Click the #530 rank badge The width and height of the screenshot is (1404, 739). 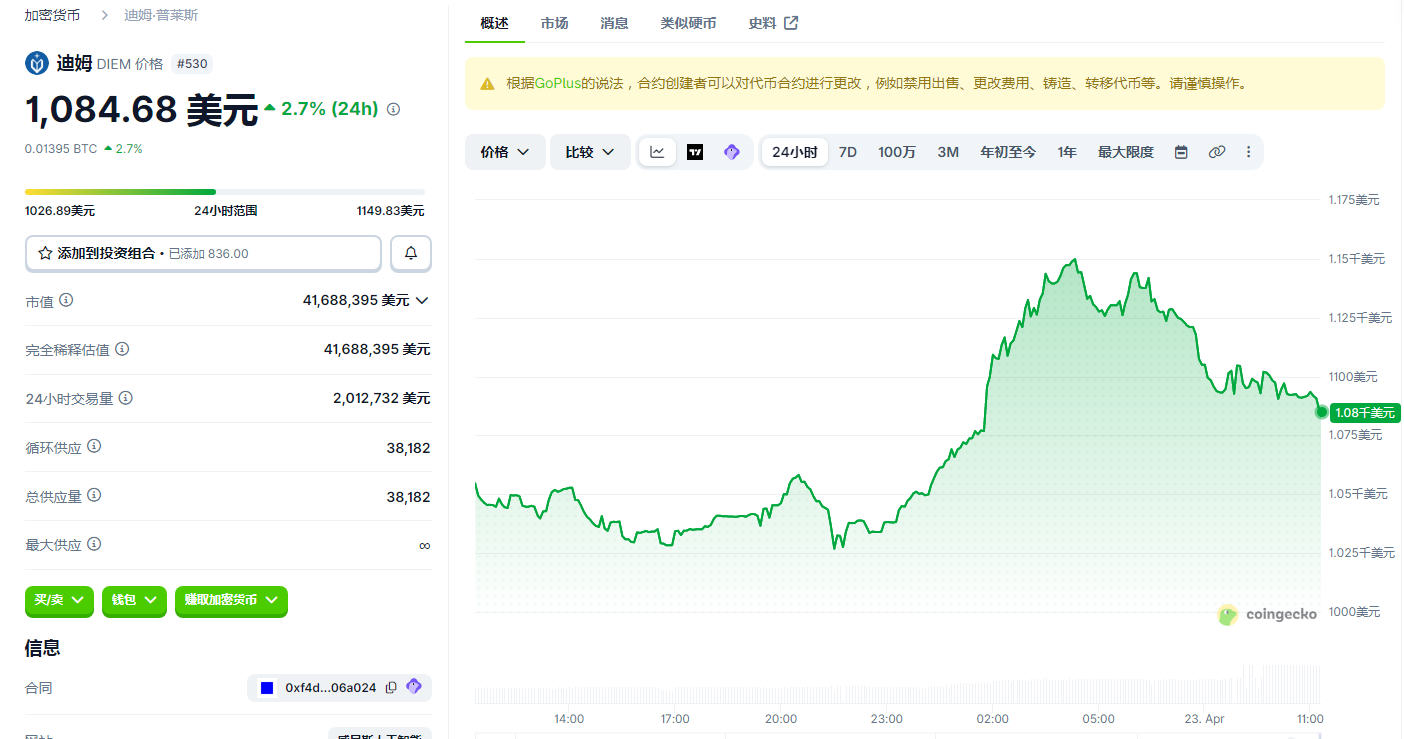192,64
